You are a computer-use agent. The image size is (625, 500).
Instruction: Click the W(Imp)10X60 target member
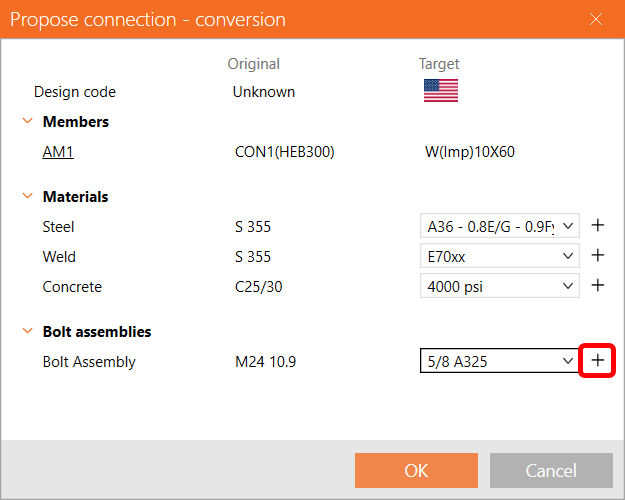[x=469, y=152]
